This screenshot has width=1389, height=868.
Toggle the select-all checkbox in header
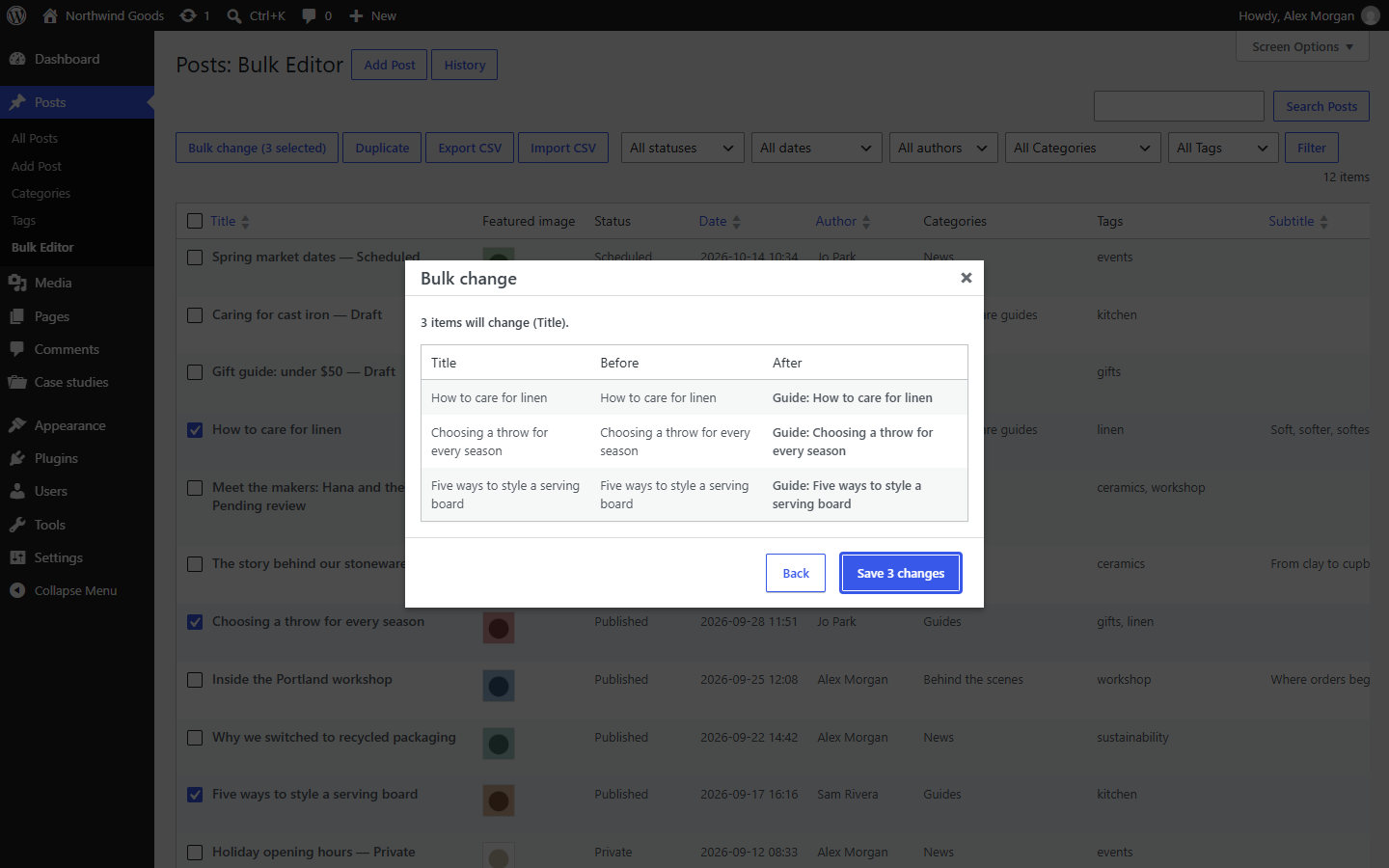[x=195, y=221]
